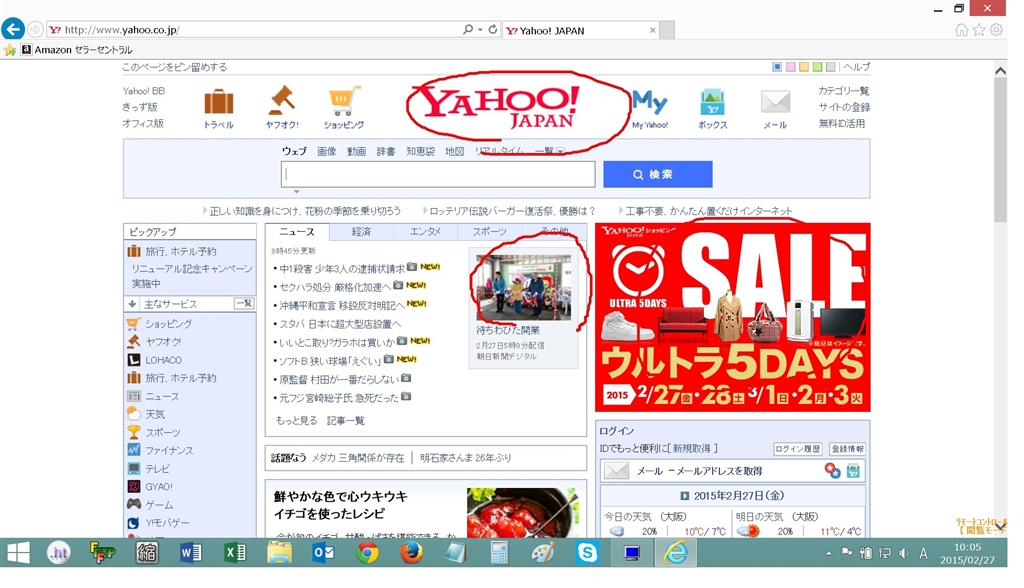Select the 地図 search tab
The height and width of the screenshot is (588, 1024).
point(455,151)
